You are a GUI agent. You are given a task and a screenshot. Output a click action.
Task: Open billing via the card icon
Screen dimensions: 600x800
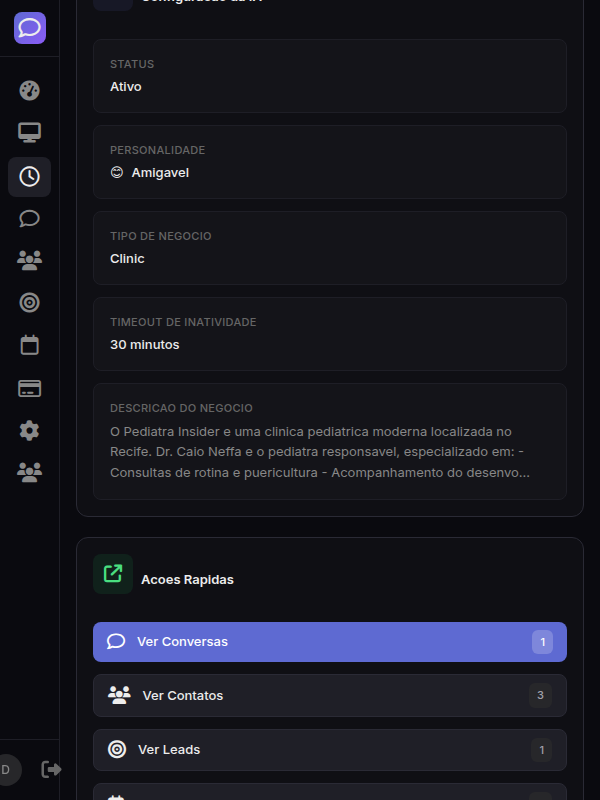[x=29, y=388]
